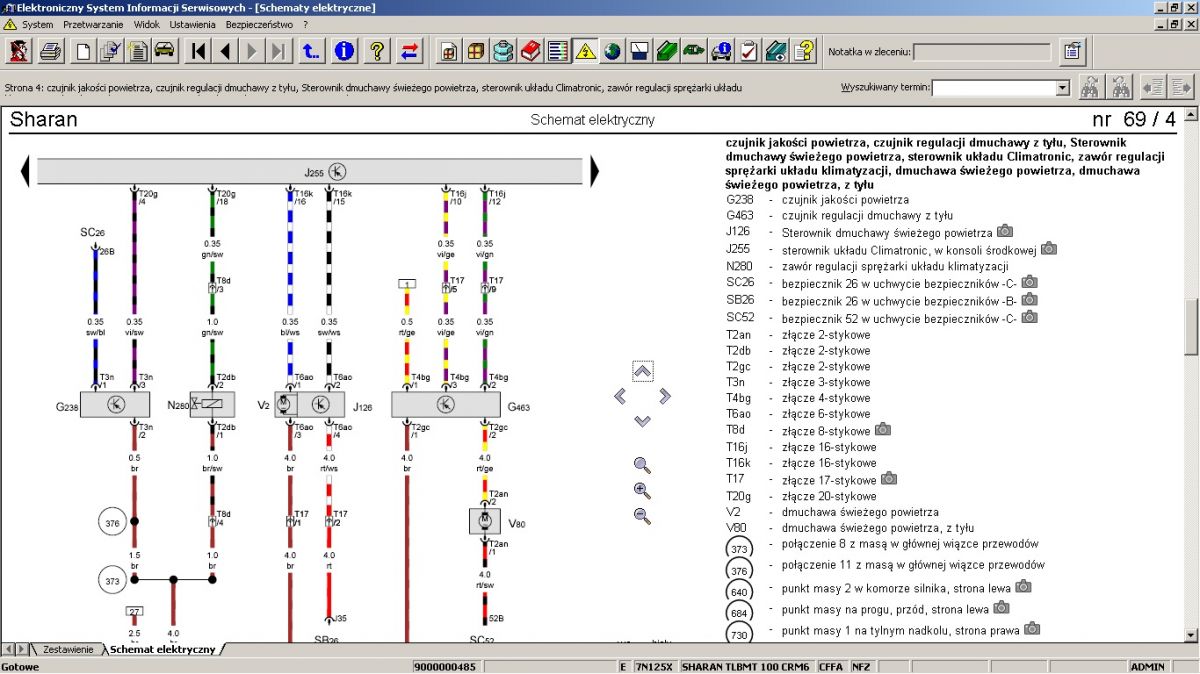The image size is (1200, 674).
Task: Click the printer icon
Action: pos(51,50)
